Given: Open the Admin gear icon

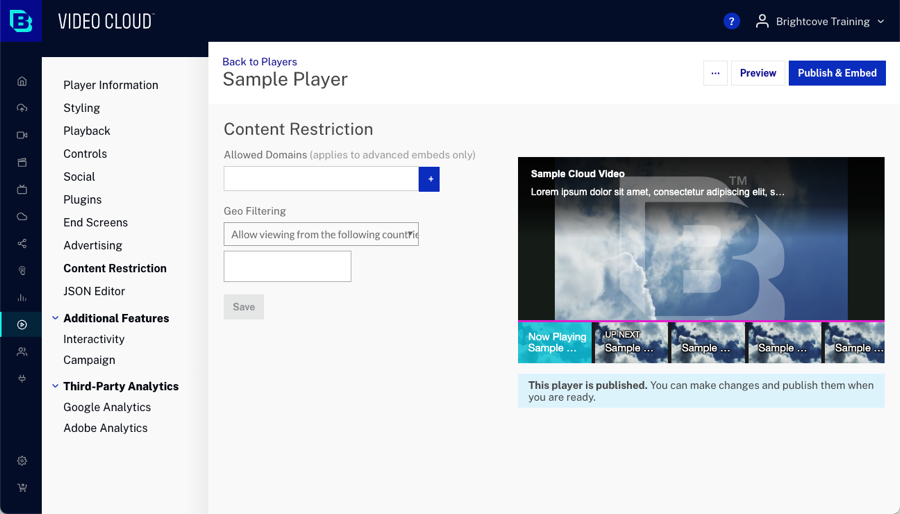Looking at the screenshot, I should [21, 461].
